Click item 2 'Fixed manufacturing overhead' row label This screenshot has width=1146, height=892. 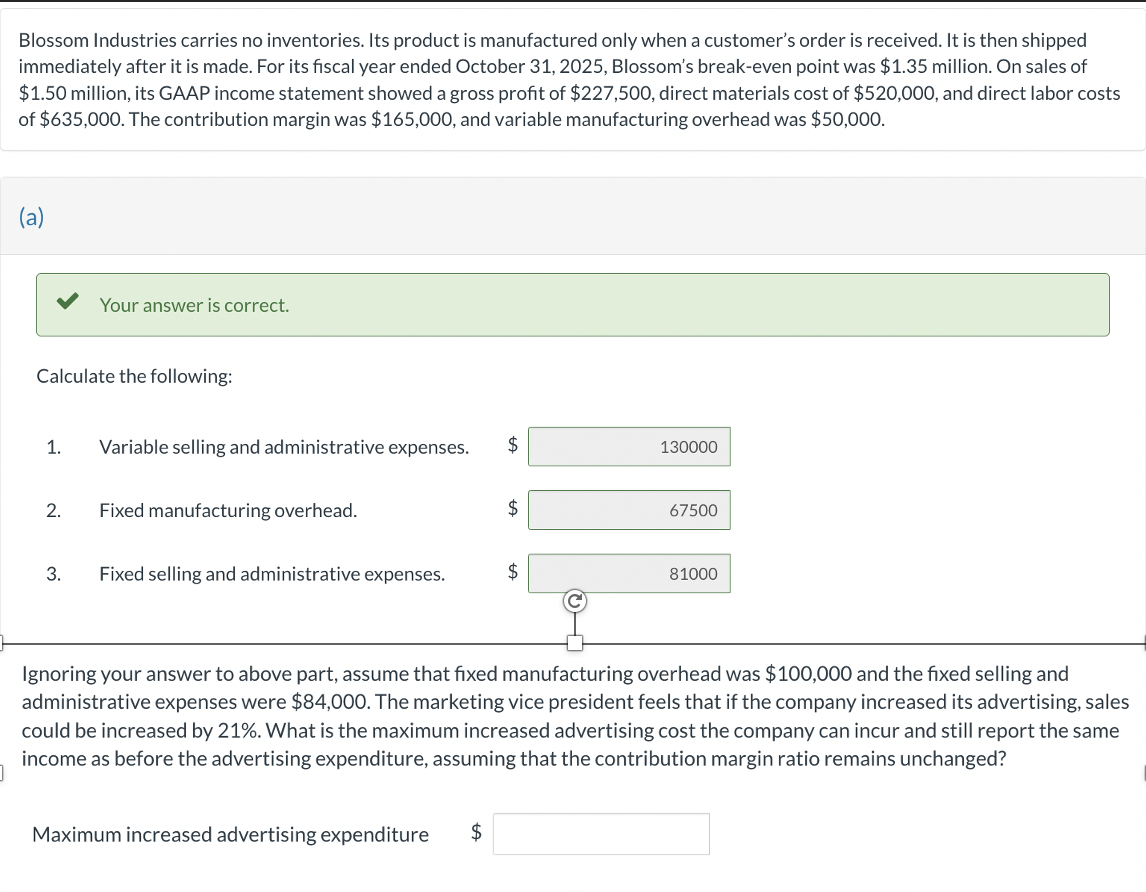[227, 510]
